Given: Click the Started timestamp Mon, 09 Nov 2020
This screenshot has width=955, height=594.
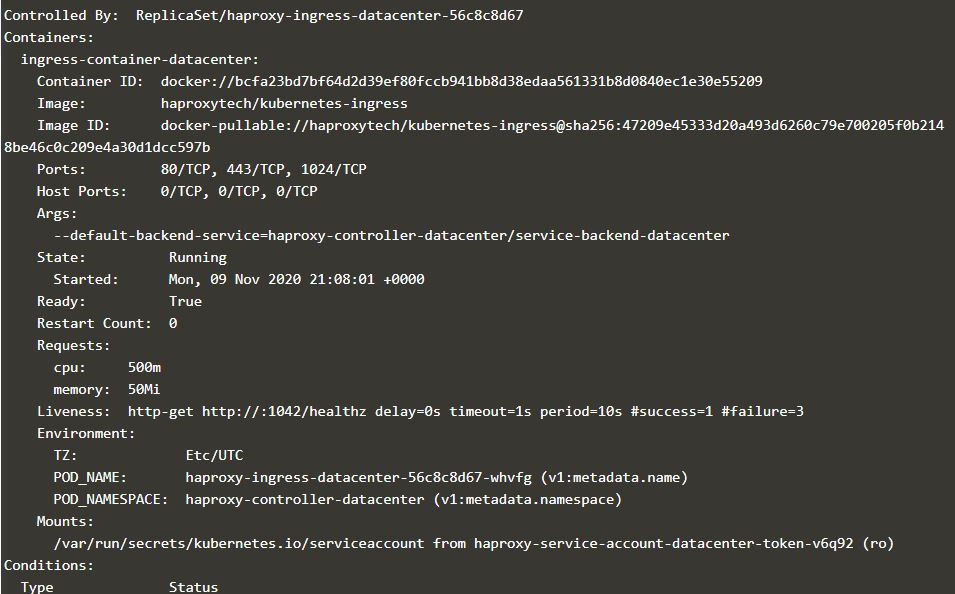Looking at the screenshot, I should pos(296,279).
